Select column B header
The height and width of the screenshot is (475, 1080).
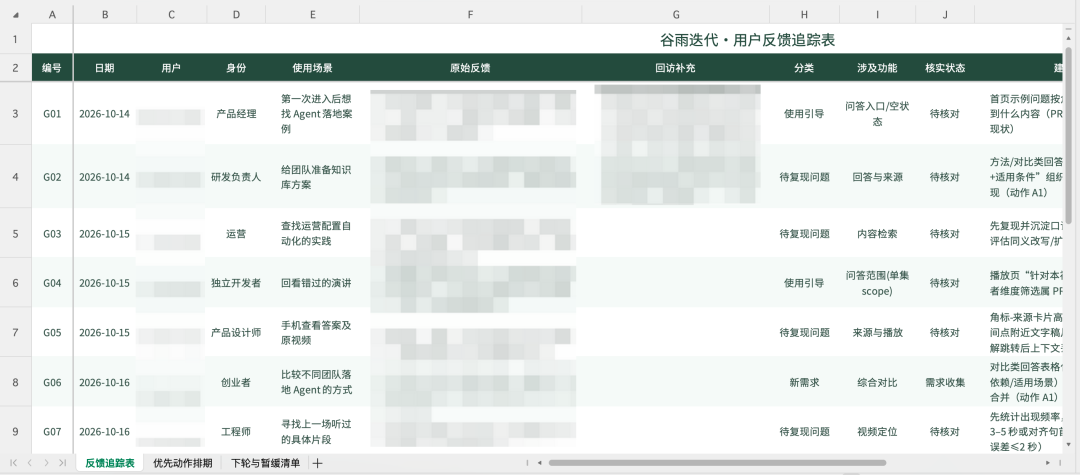coord(105,14)
